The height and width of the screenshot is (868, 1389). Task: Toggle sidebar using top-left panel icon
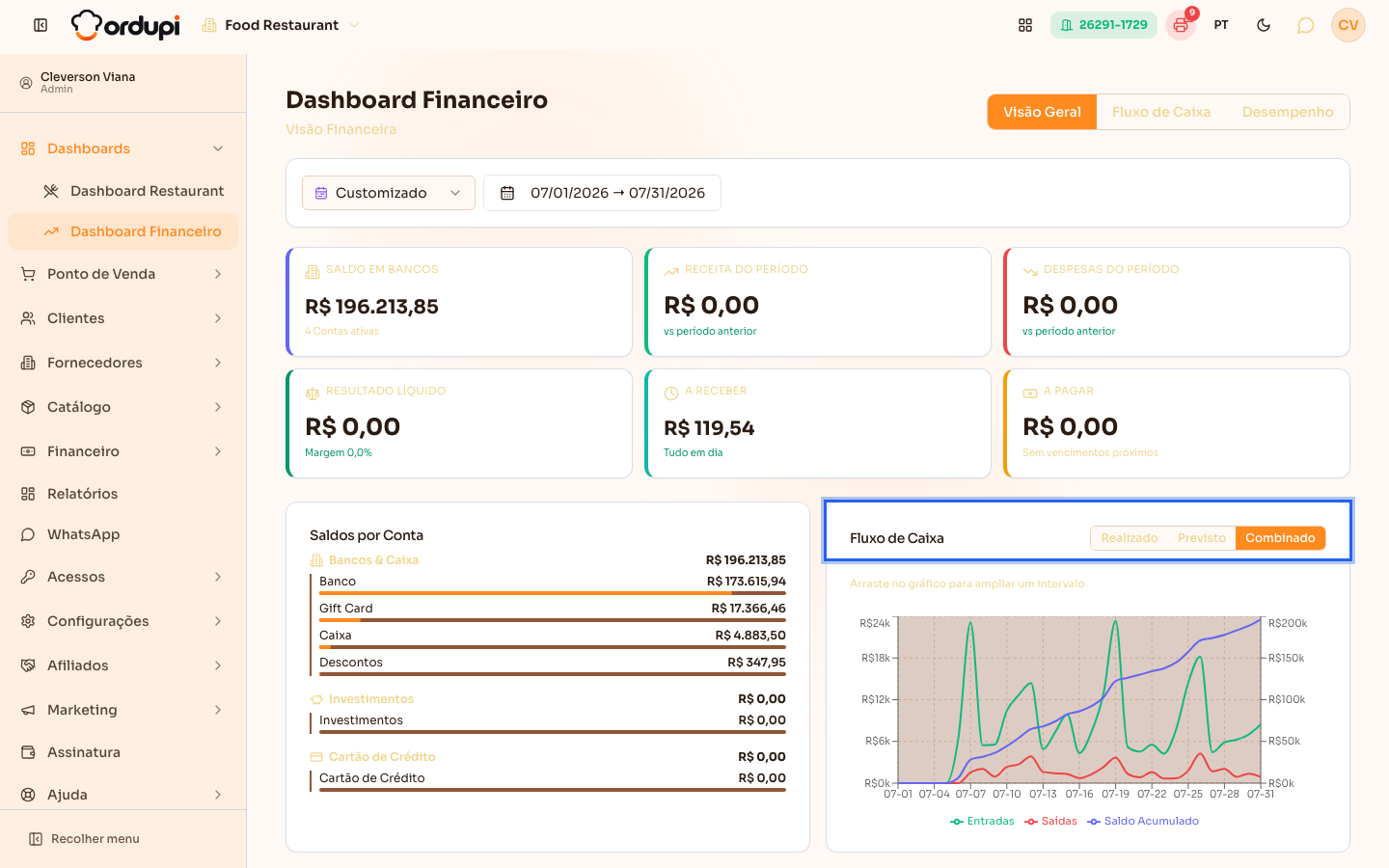(41, 25)
